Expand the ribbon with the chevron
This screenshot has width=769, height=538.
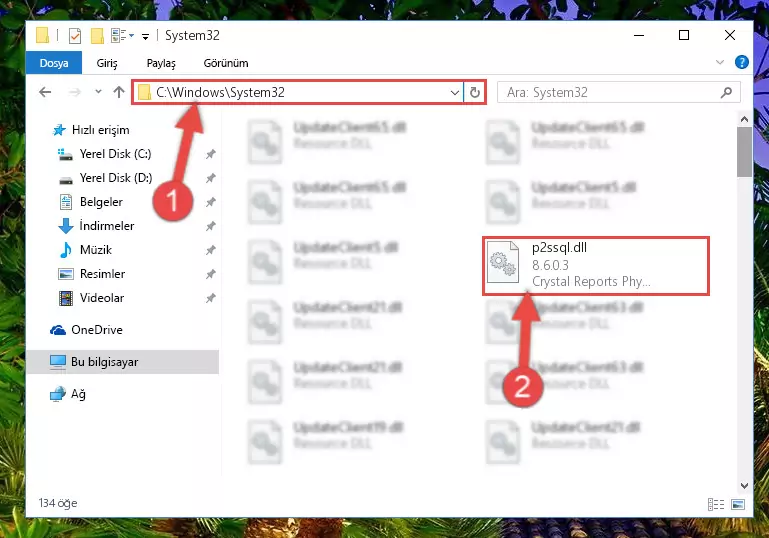tap(719, 62)
